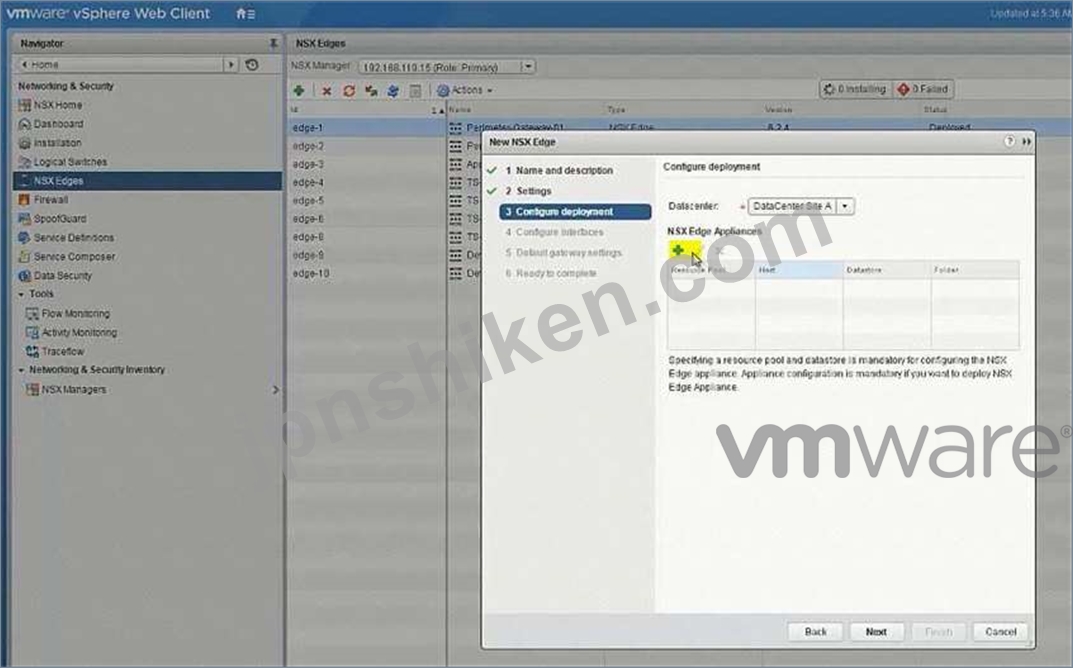Open Activity Monitoring tool

click(x=79, y=333)
